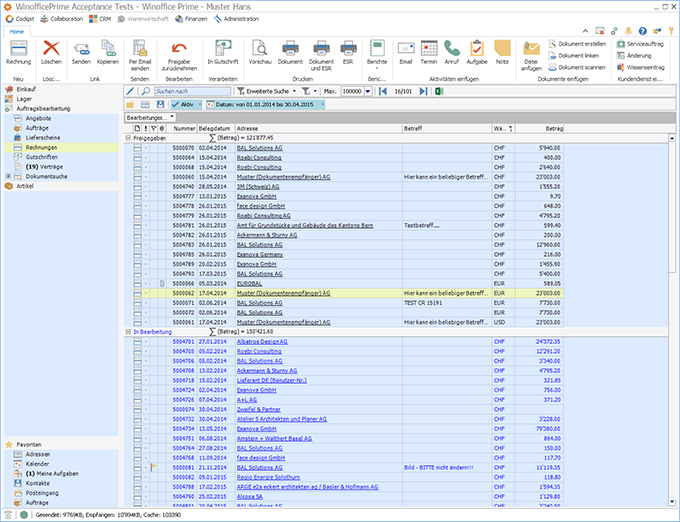Collapse the In Bearbeitung group
This screenshot has height=522, width=680.
(x=128, y=332)
